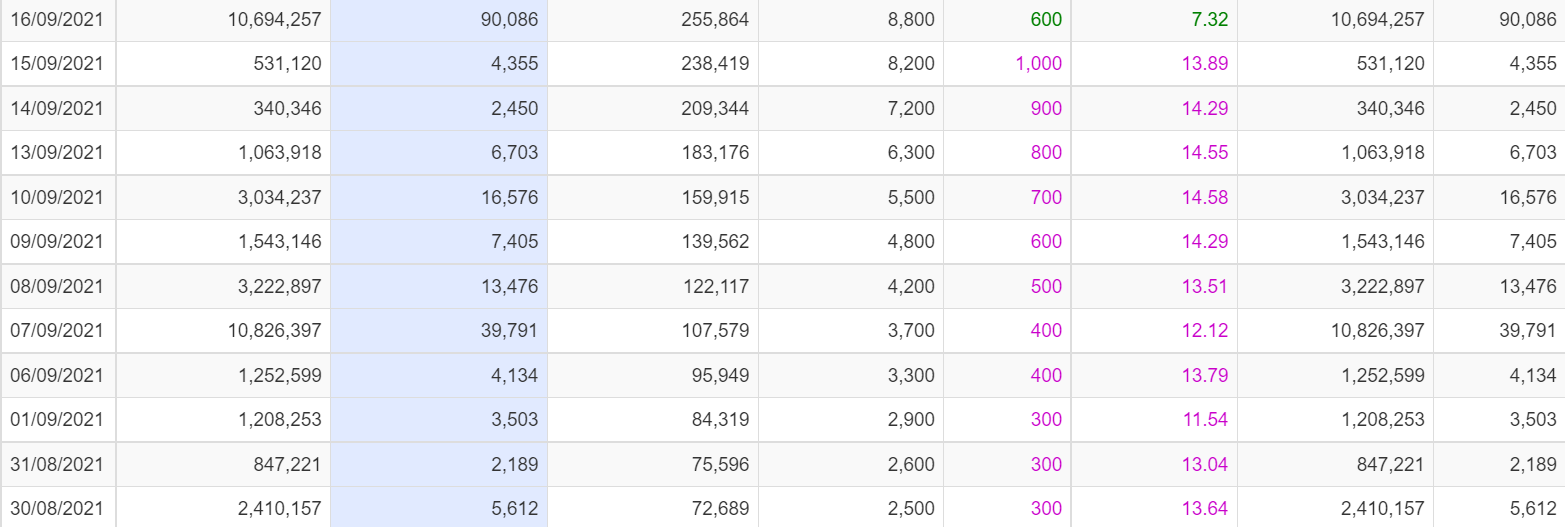This screenshot has width=1565, height=527.
Task: Select the magenta 13.51 value
Action: tap(1204, 286)
